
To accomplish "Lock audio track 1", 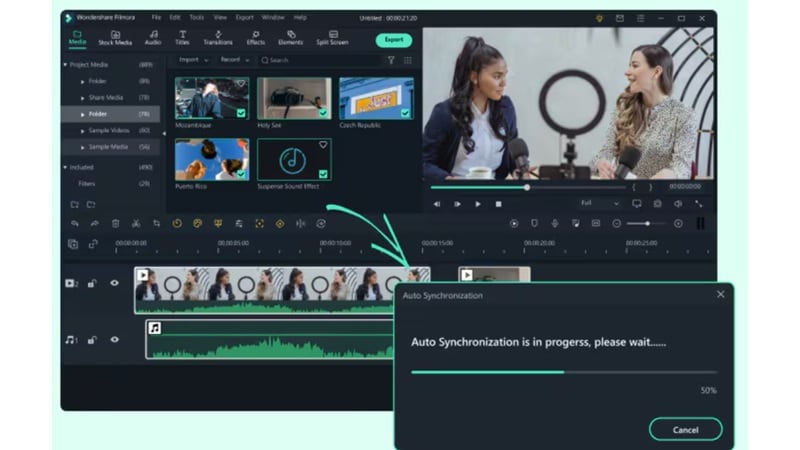I will coord(92,340).
